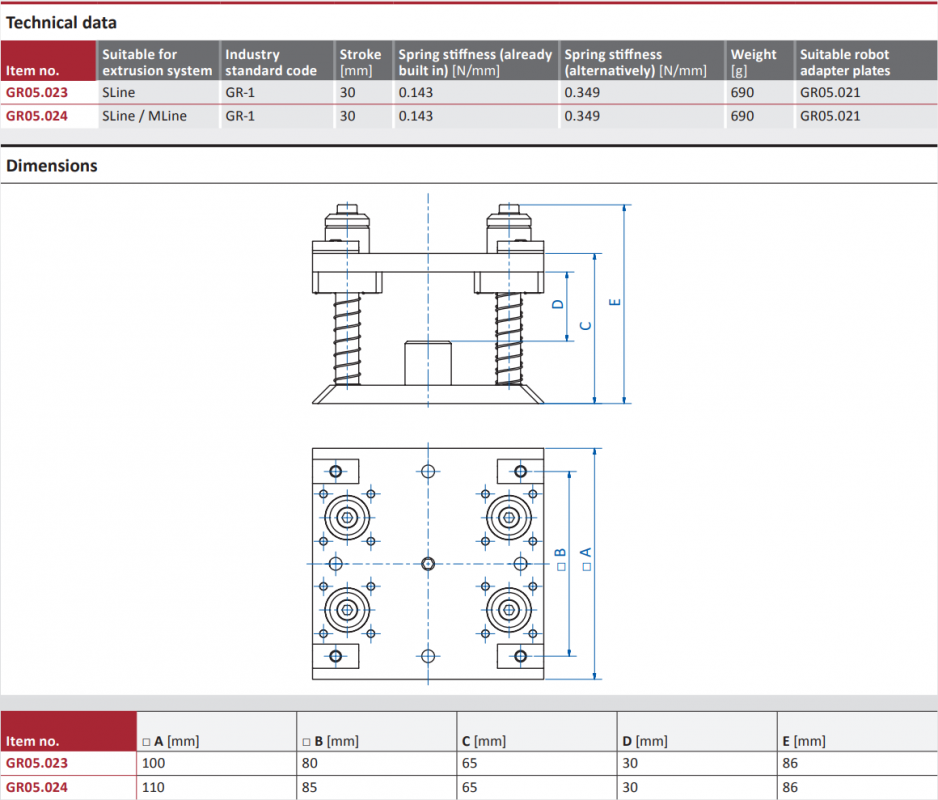Click the stroke value 30 for GR05.024

[x=348, y=116]
